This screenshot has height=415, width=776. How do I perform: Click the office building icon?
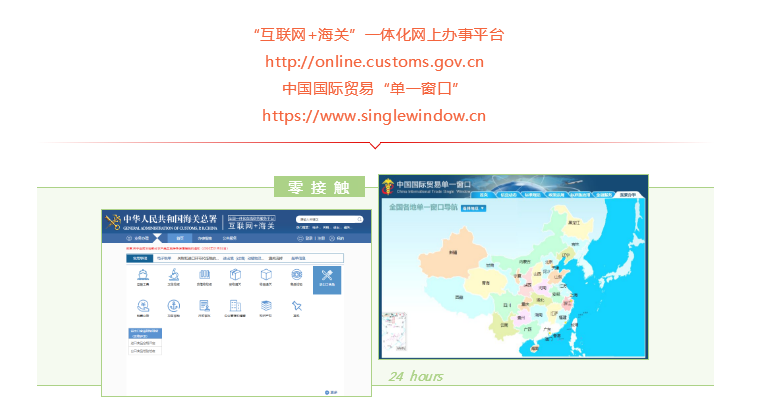pyautogui.click(x=235, y=306)
